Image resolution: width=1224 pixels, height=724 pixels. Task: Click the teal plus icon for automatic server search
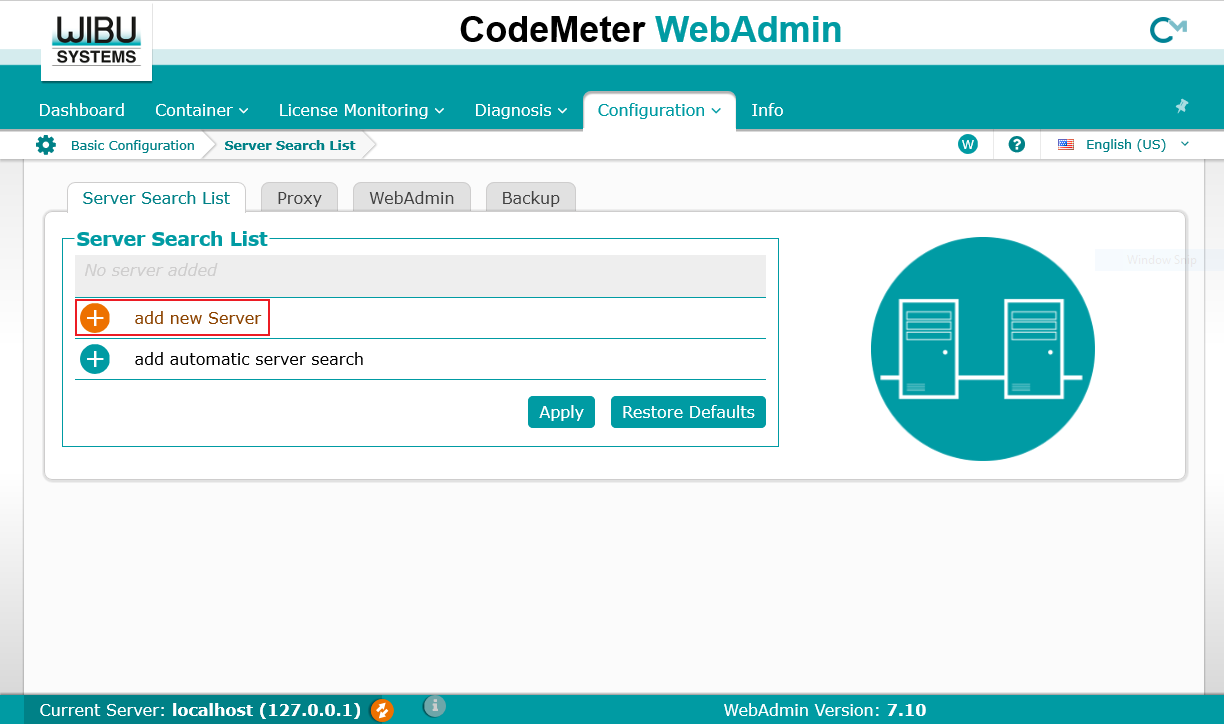95,359
